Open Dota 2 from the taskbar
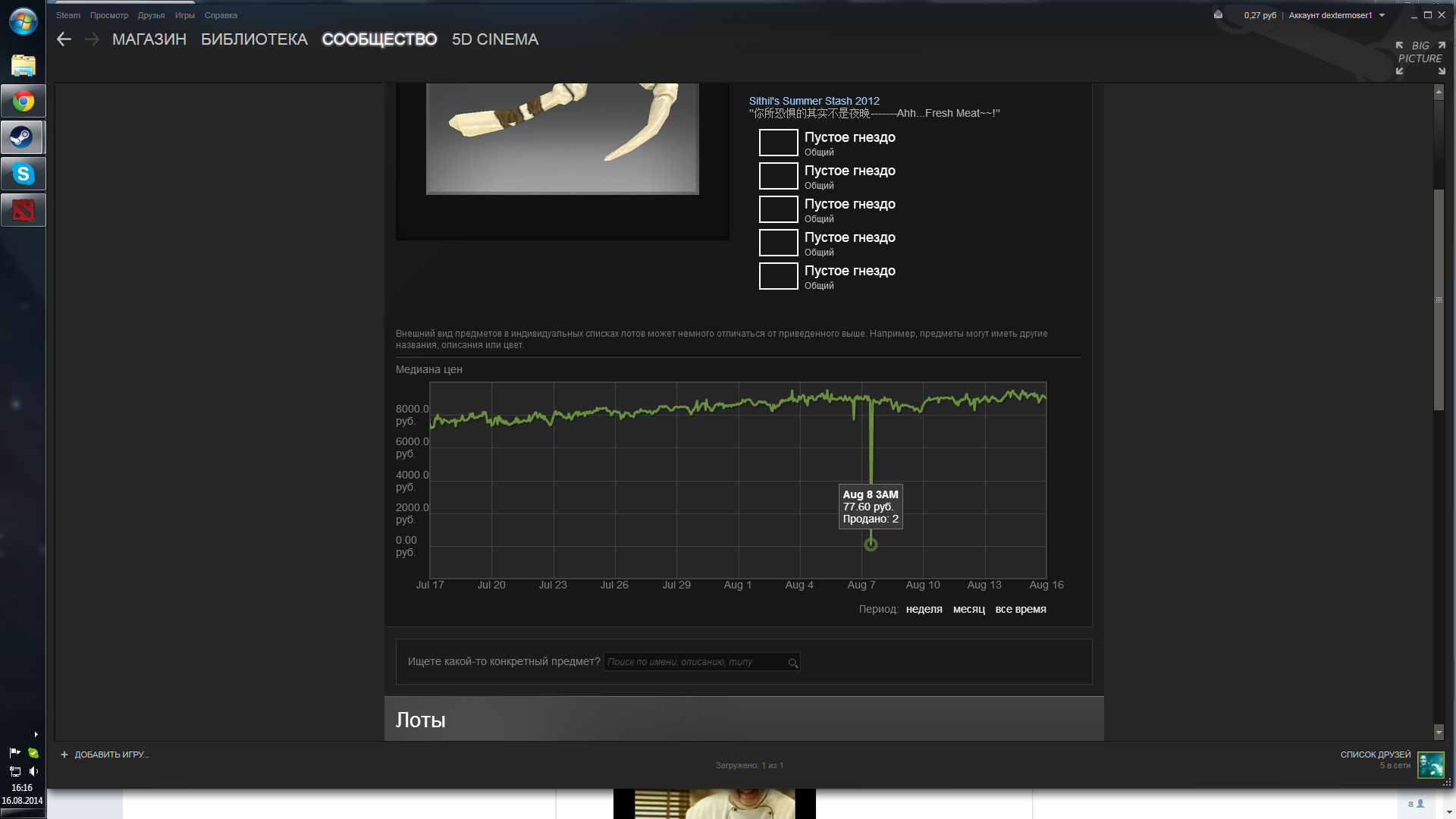 [23, 210]
